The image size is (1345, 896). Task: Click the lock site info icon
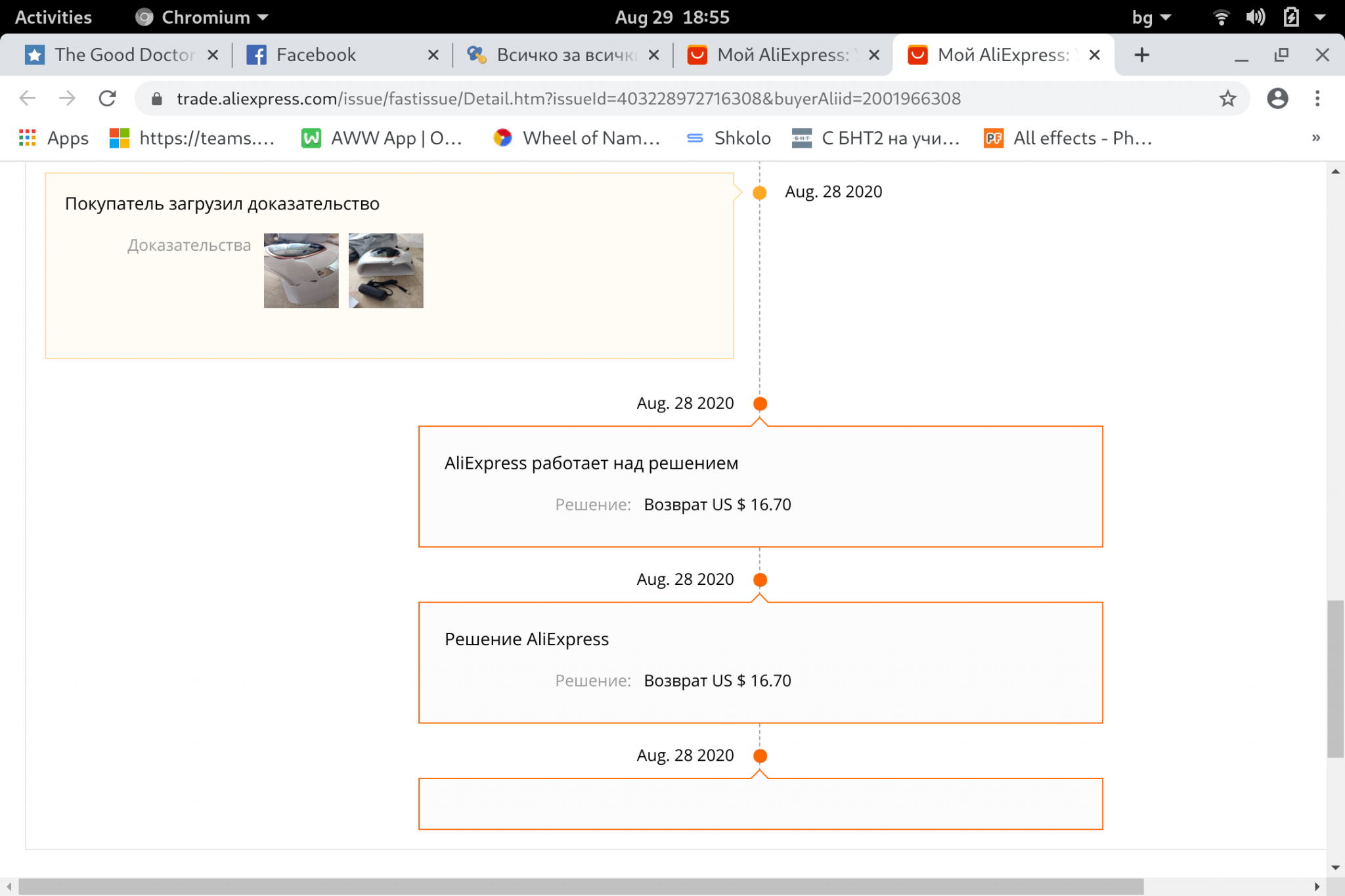(156, 98)
